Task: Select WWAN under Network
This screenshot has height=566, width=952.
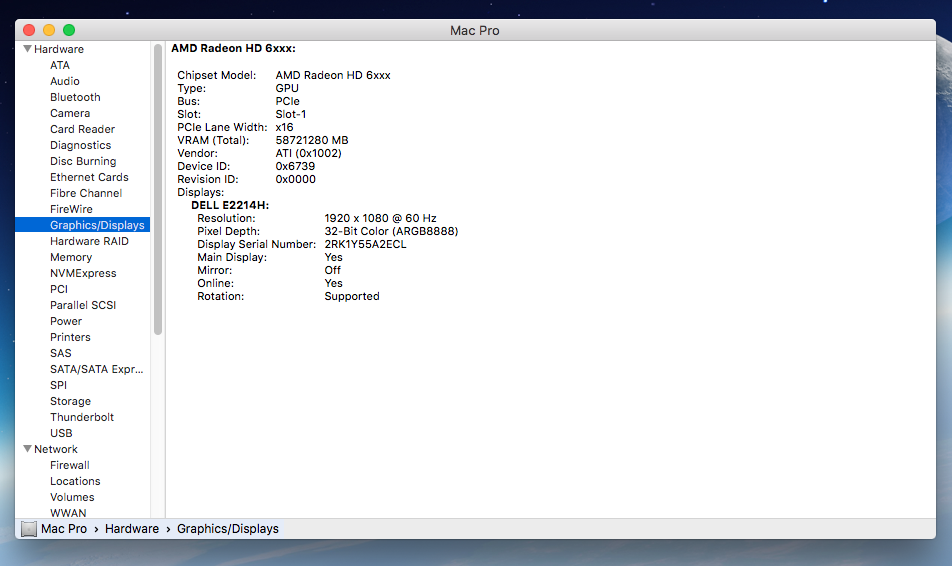Action: [x=68, y=513]
